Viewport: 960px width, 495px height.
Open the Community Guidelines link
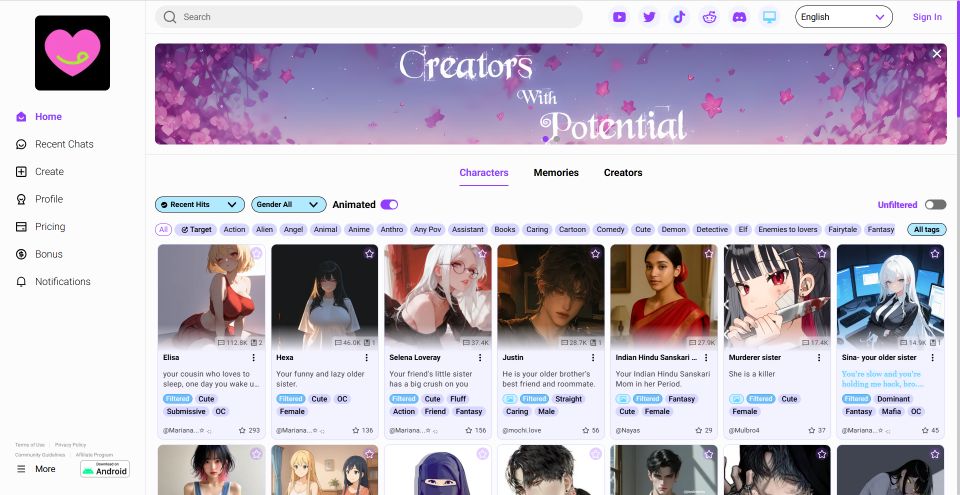pyautogui.click(x=40, y=455)
